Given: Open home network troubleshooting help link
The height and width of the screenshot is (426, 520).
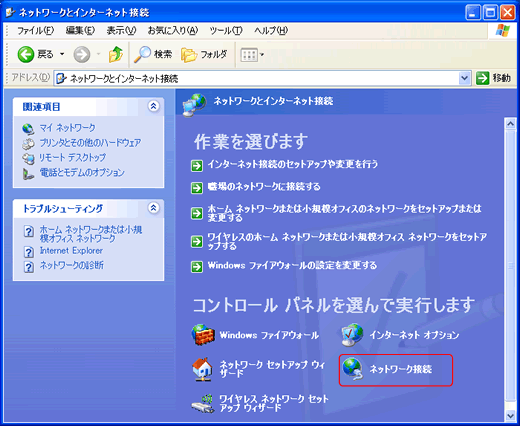Looking at the screenshot, I should [91, 234].
